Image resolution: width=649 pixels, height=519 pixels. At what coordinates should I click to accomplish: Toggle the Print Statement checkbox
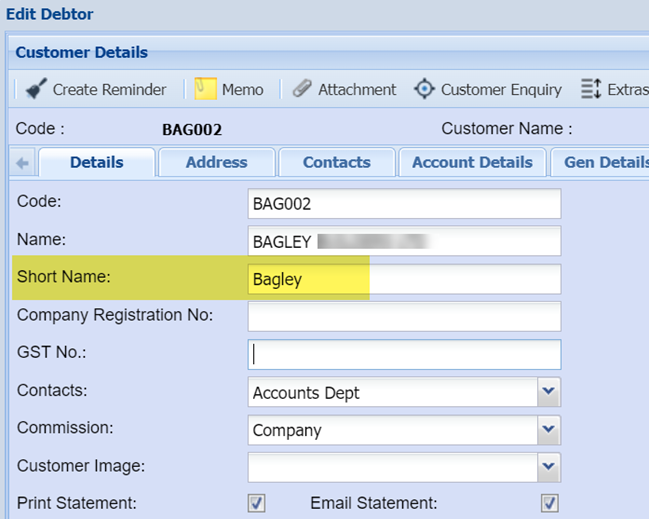(x=256, y=503)
